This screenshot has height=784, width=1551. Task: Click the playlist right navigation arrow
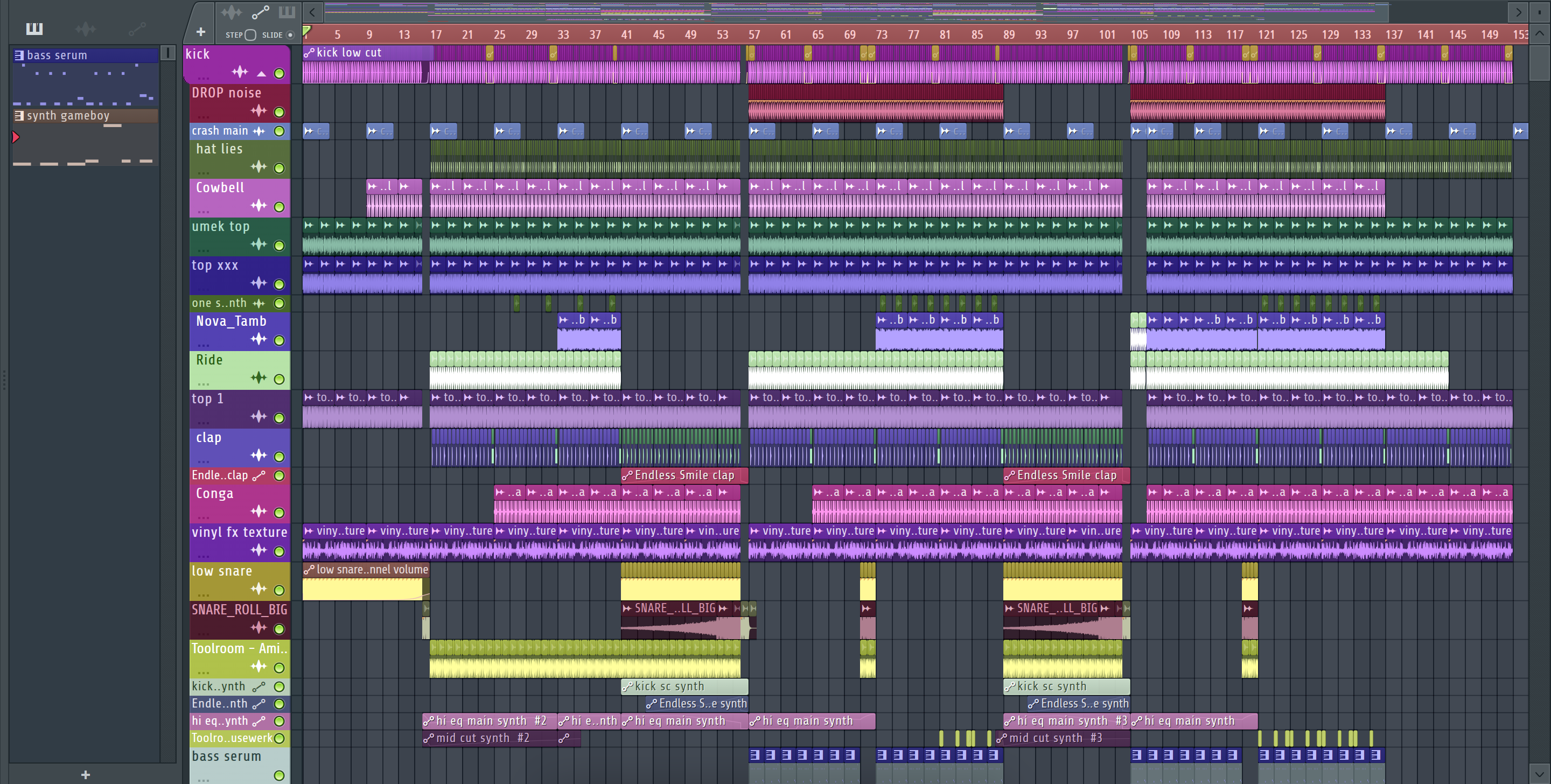1519,12
